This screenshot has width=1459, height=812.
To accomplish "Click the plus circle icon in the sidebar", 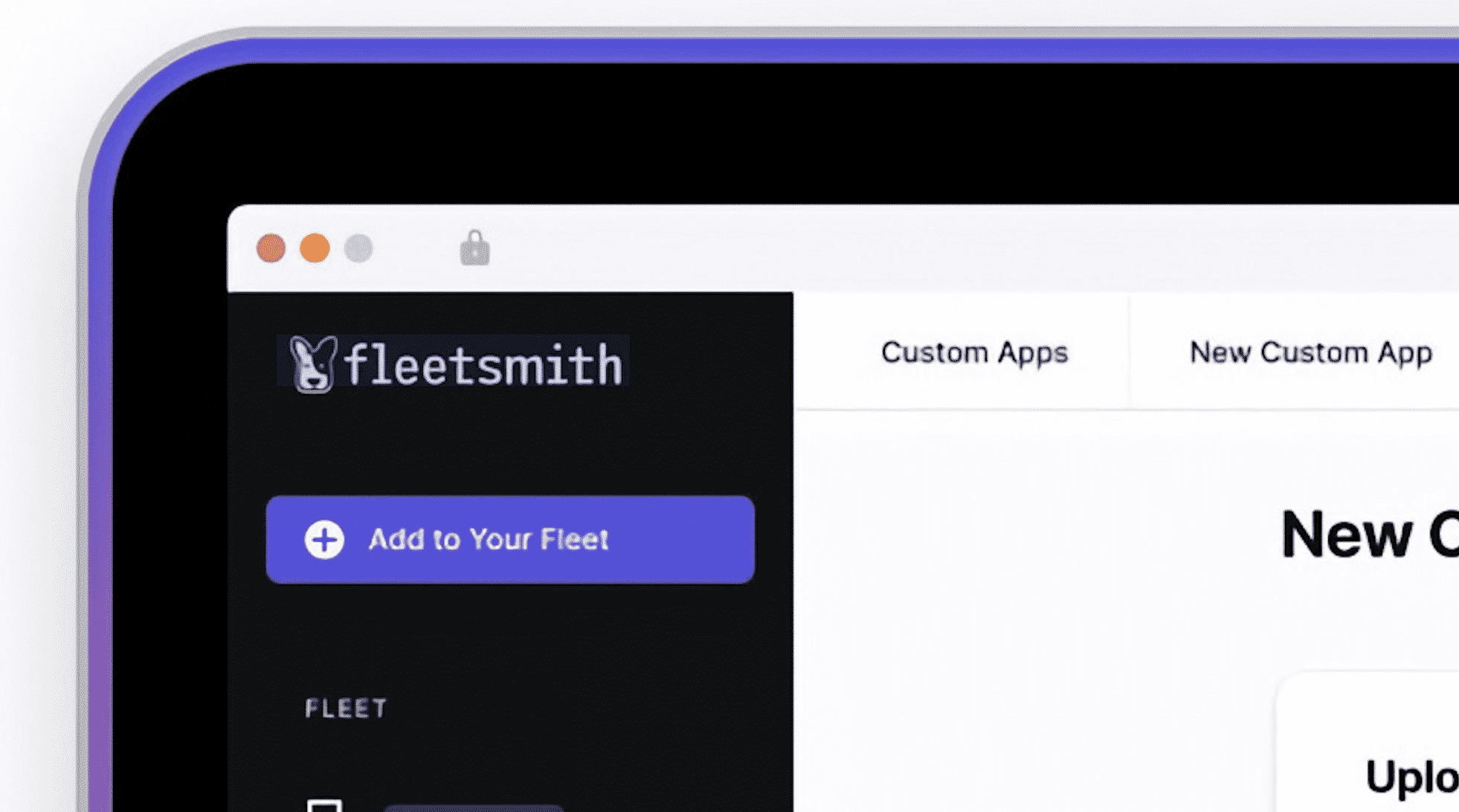I will coord(324,539).
